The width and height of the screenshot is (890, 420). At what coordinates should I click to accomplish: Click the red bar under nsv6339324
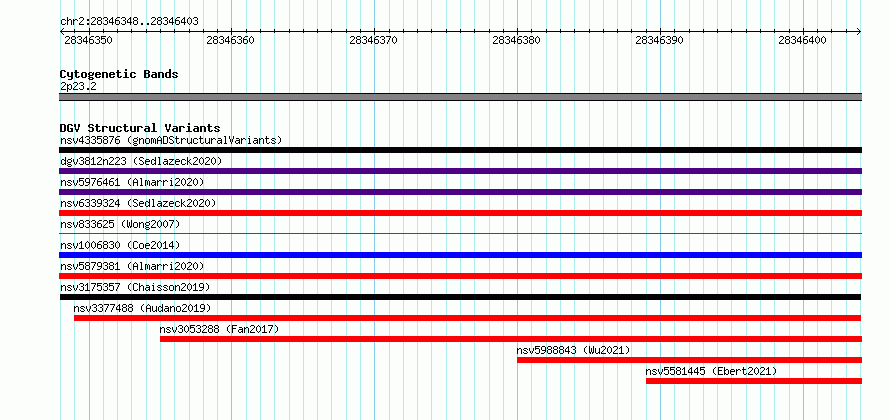[460, 213]
